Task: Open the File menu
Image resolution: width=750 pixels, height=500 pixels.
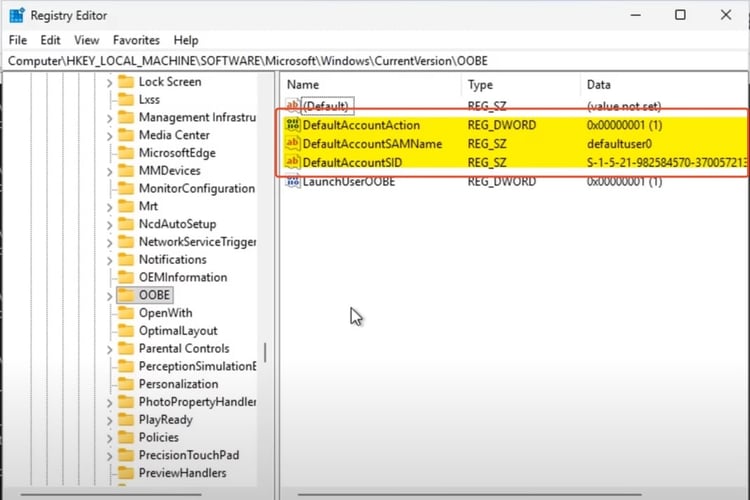Action: (18, 40)
